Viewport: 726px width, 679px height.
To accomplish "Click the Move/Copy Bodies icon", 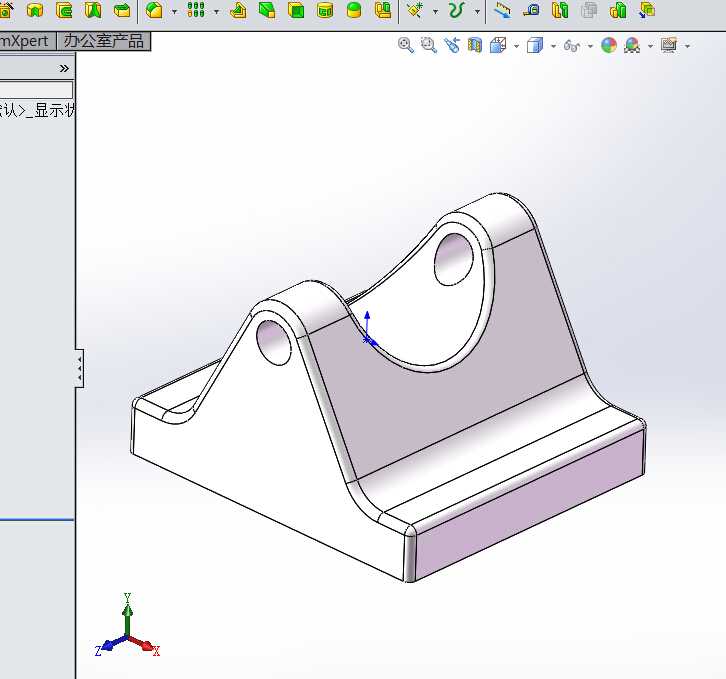I will tap(647, 10).
